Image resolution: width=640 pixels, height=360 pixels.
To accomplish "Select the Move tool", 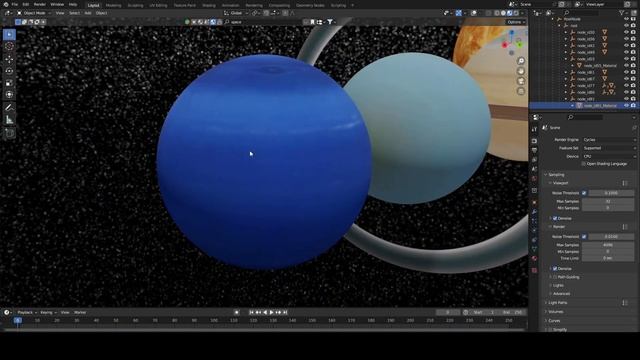I will click(x=9, y=59).
